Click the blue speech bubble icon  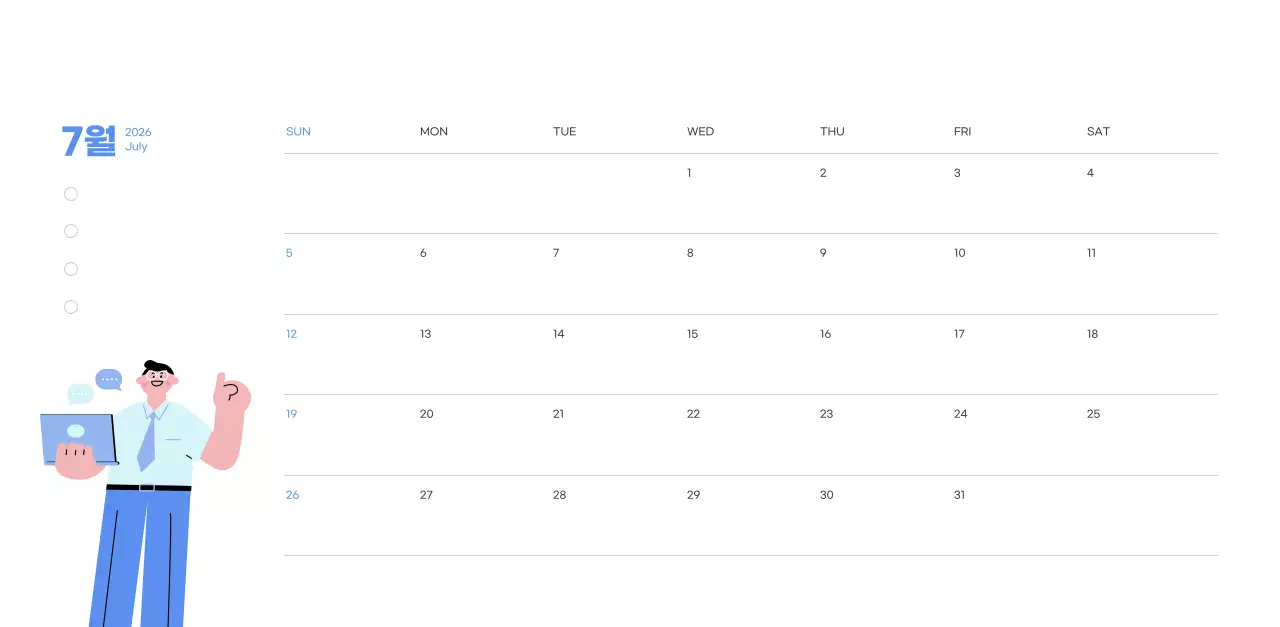pos(108,379)
